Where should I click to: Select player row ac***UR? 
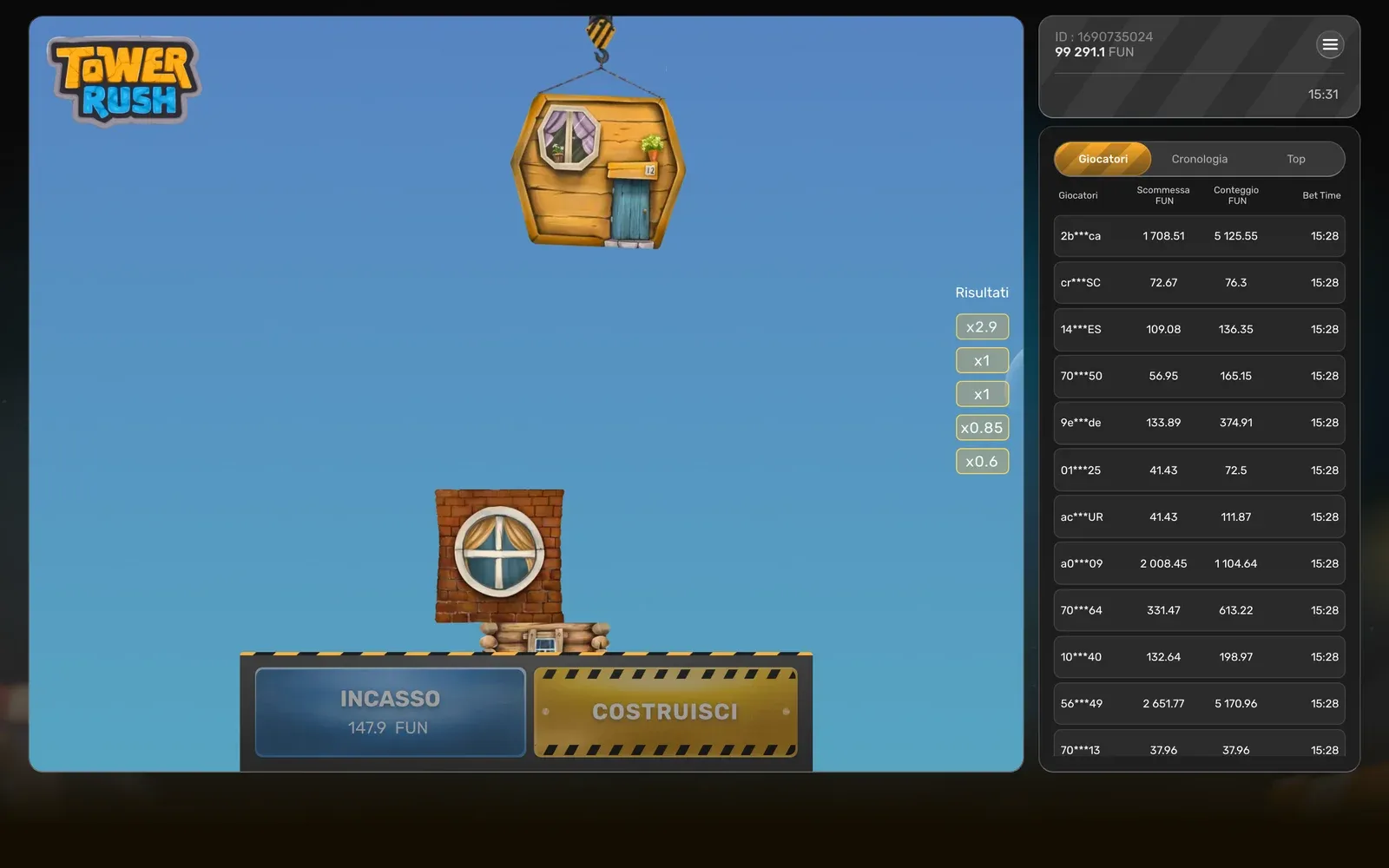pos(1199,517)
